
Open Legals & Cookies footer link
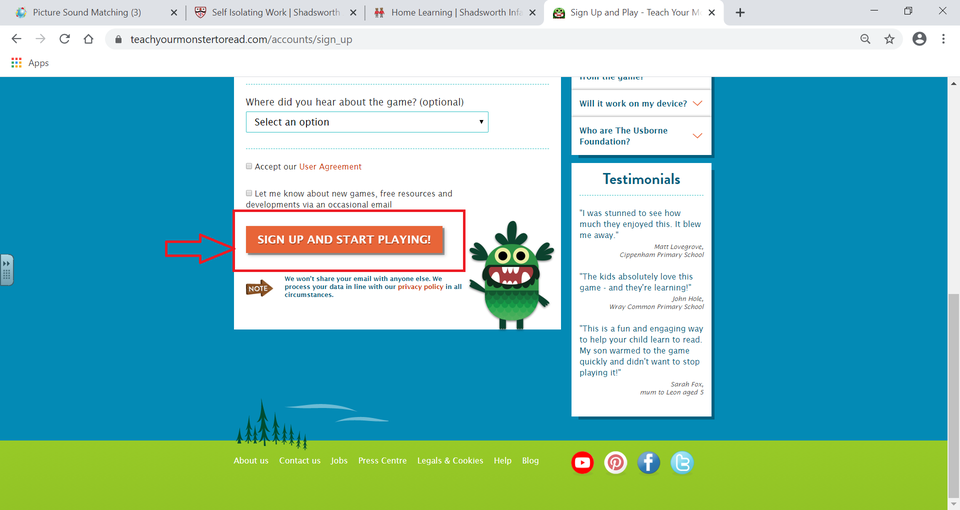450,460
